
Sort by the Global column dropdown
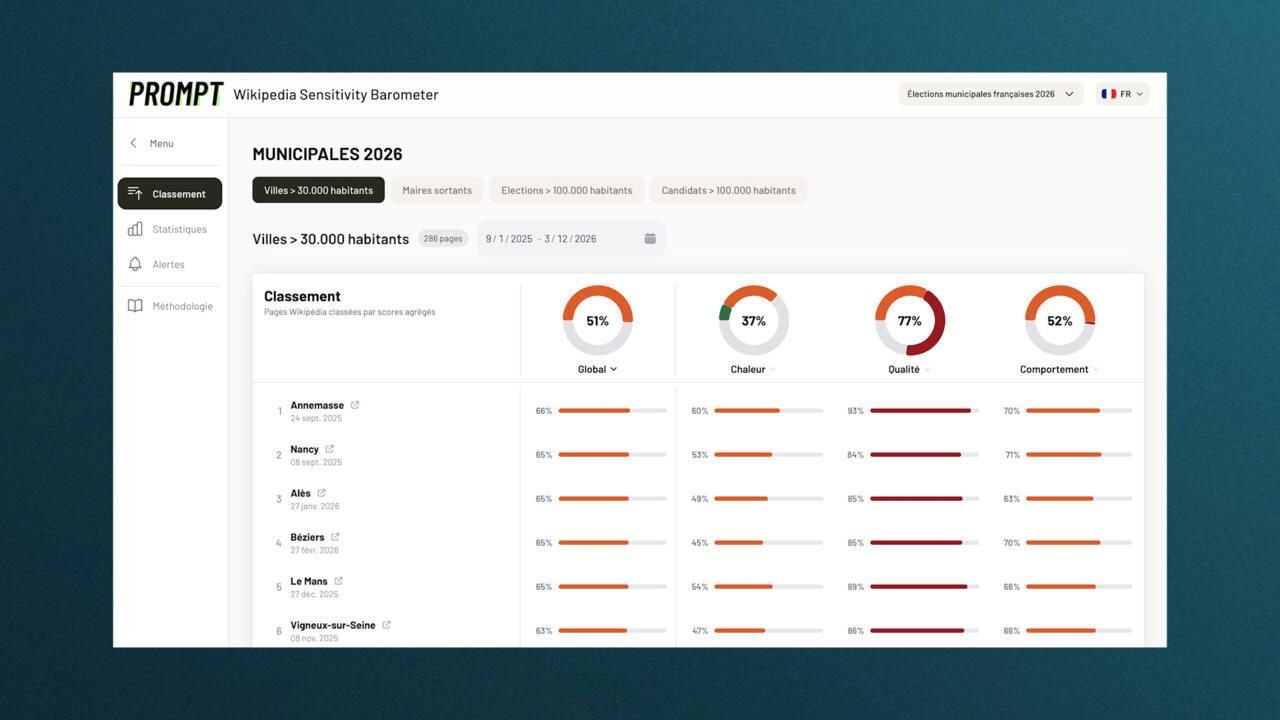click(x=597, y=369)
